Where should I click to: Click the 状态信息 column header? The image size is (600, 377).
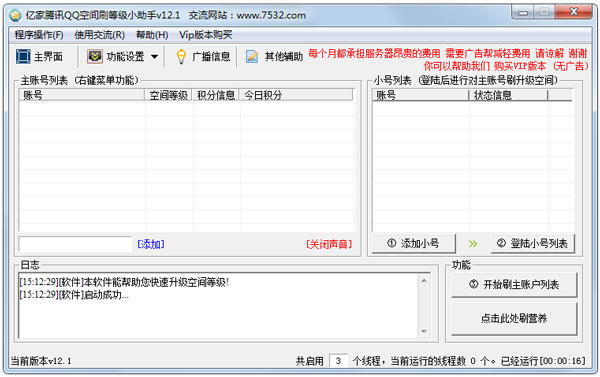[x=509, y=95]
